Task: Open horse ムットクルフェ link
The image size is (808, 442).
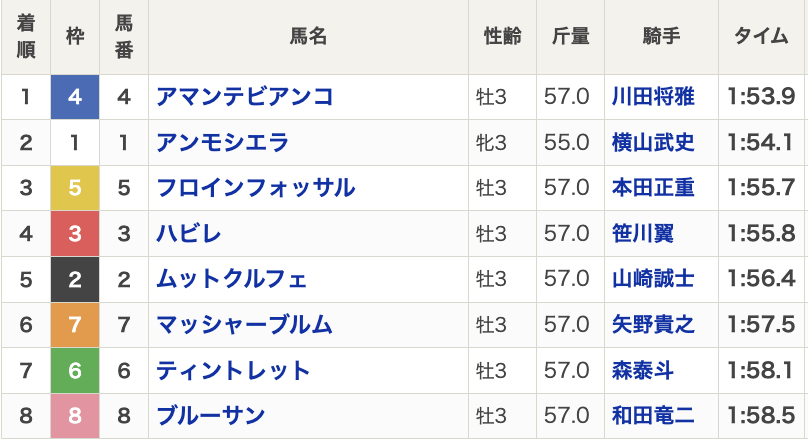Action: [x=232, y=279]
